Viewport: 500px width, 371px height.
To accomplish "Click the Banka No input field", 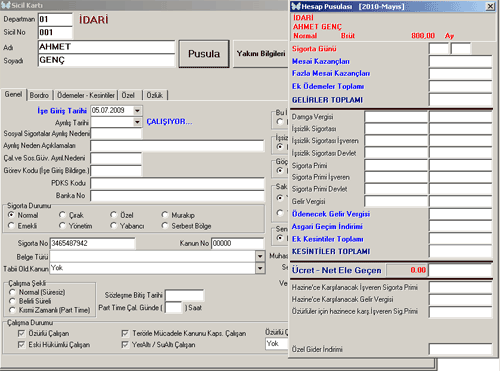I will [177, 196].
